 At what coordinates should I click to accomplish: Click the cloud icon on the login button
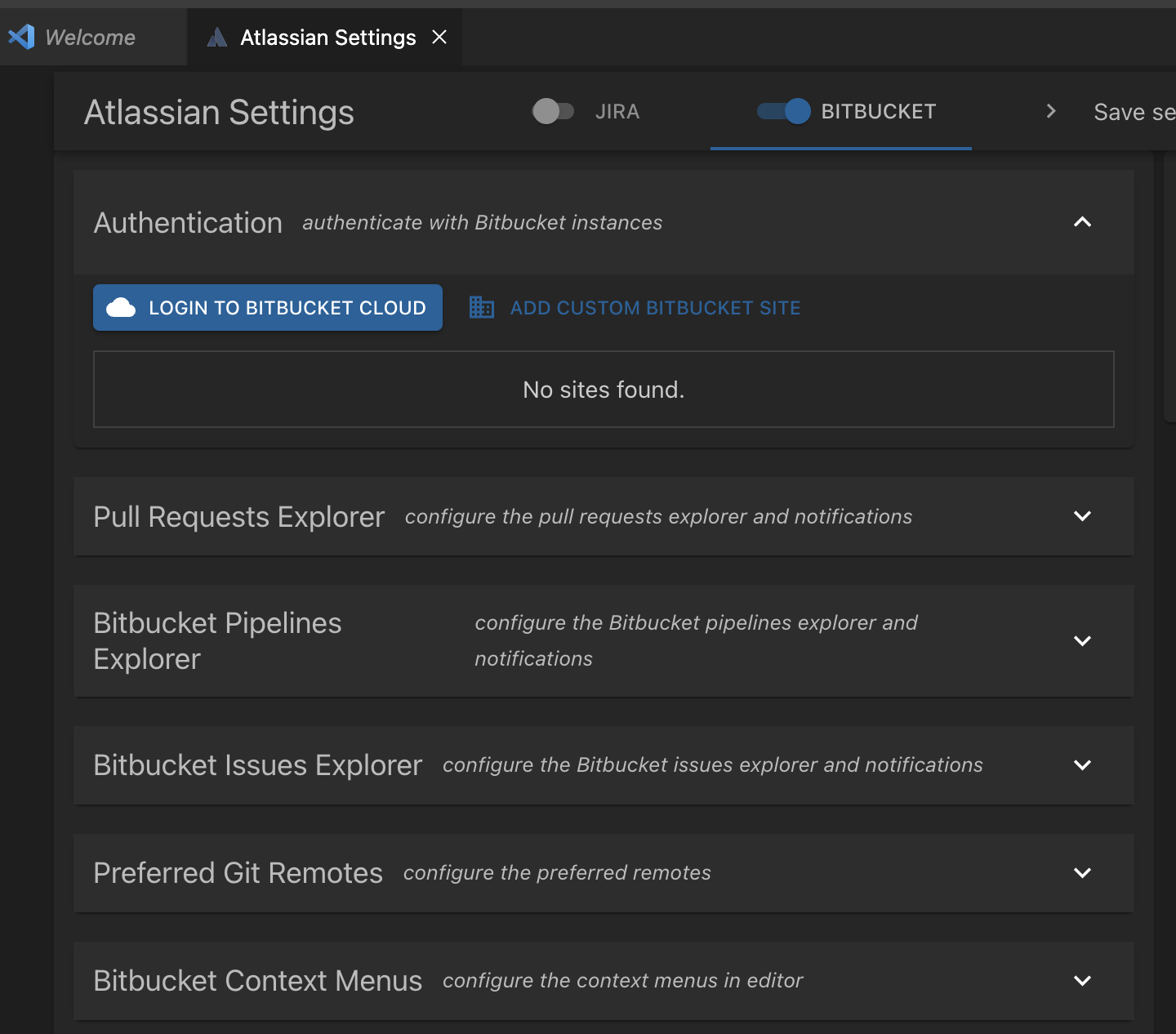click(121, 308)
